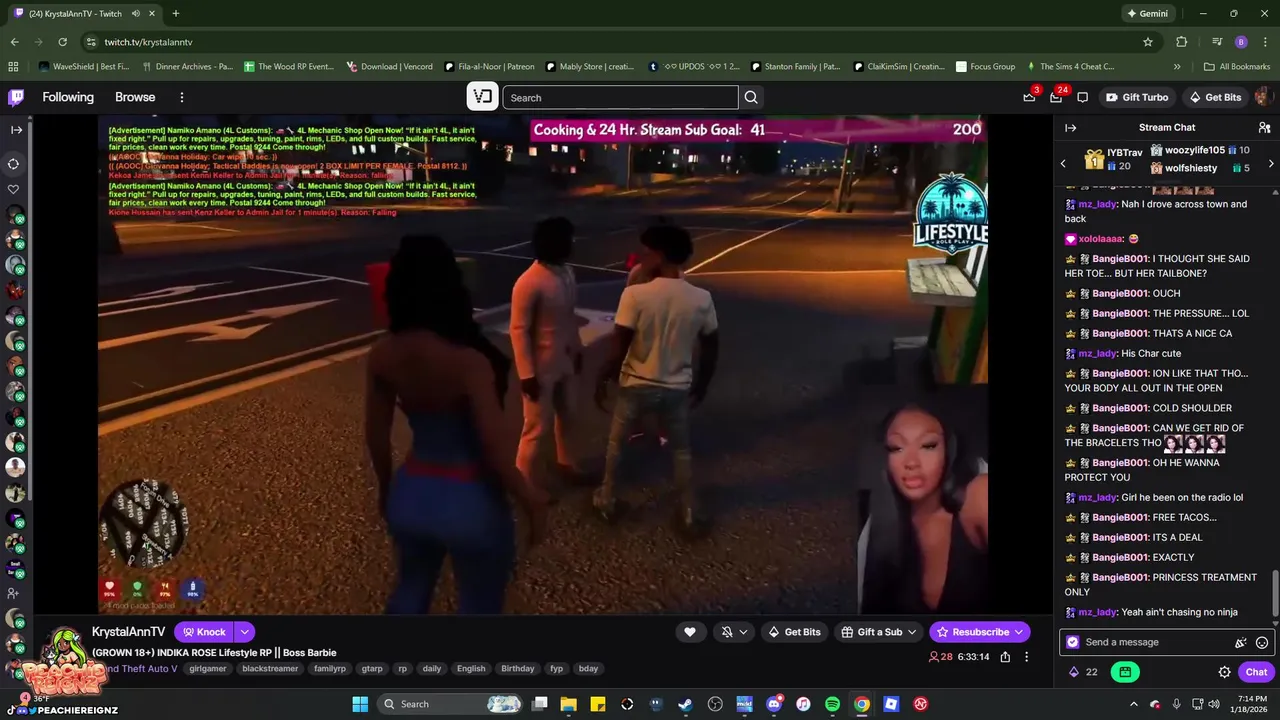Toggle the heart follow button
Viewport: 1280px width, 720px height.
pos(689,632)
